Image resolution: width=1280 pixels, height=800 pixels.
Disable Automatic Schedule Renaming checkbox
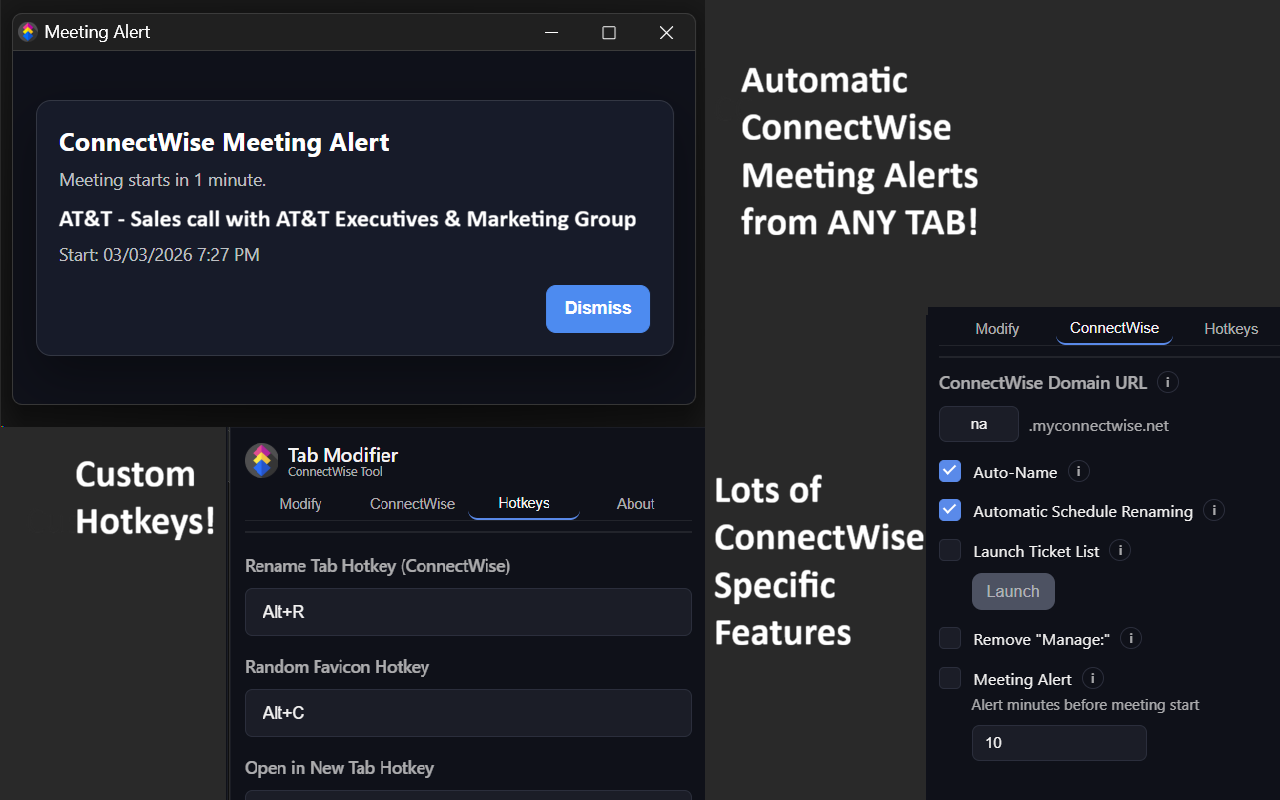tap(950, 511)
